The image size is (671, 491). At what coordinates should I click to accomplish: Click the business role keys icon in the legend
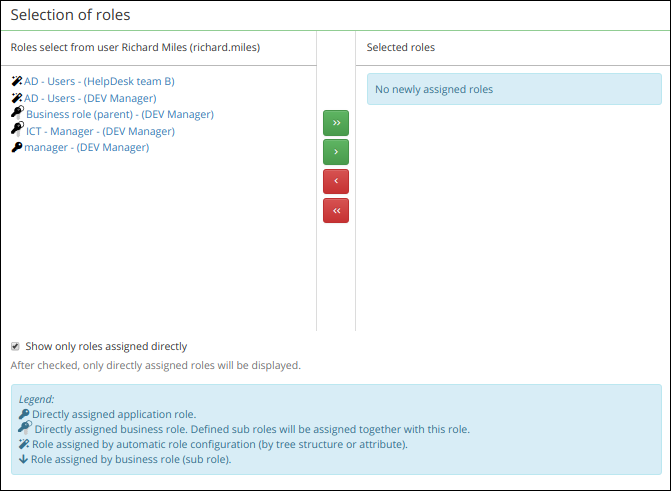click(25, 428)
